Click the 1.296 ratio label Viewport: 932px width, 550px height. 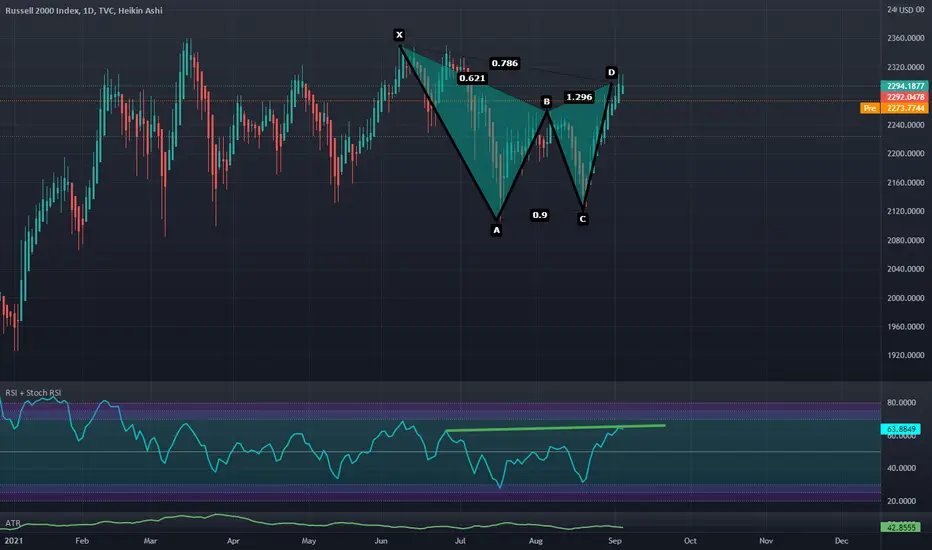(x=579, y=97)
